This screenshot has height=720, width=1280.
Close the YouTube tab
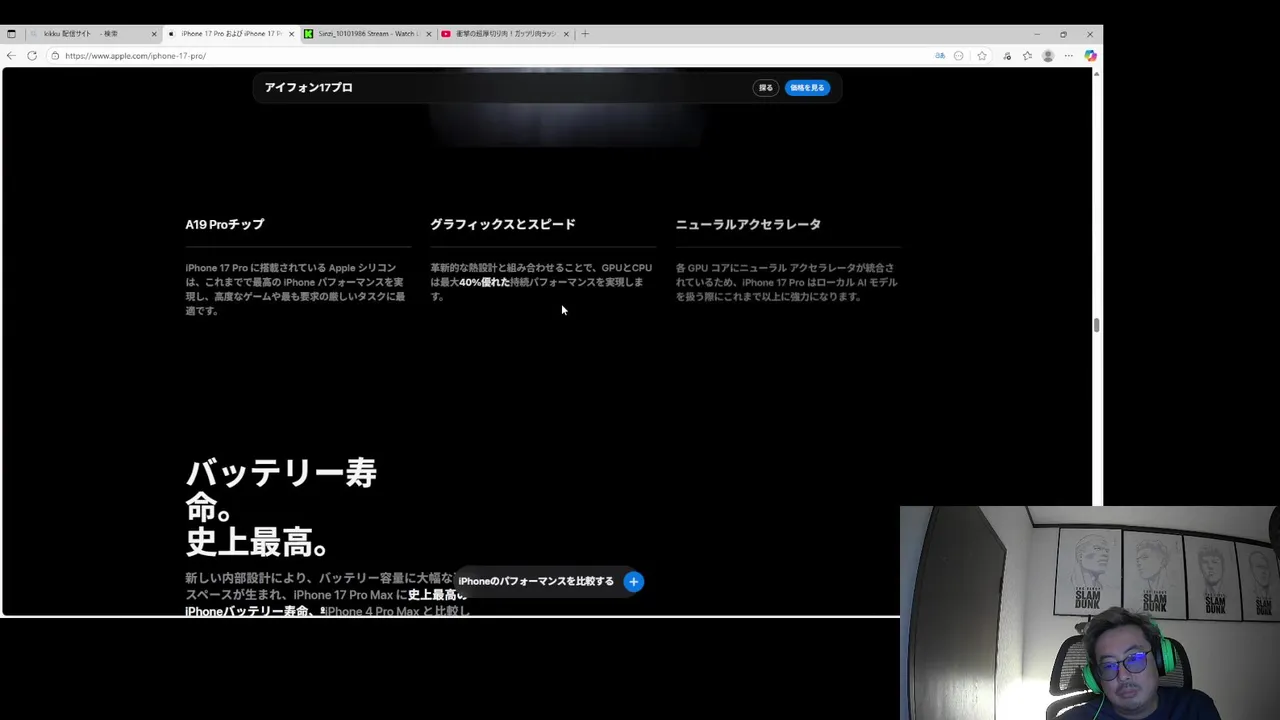pos(566,34)
